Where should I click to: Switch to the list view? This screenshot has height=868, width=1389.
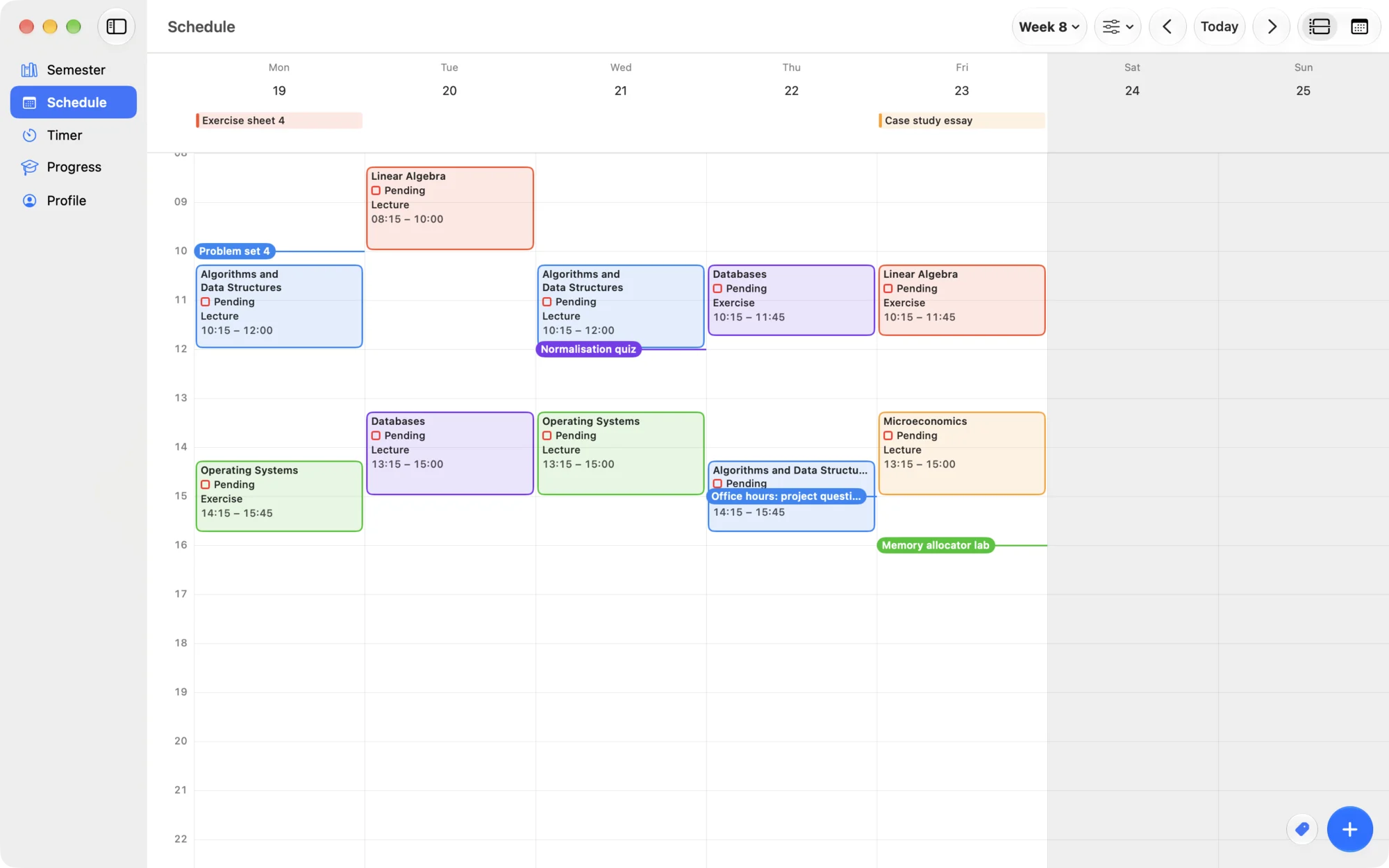point(1320,27)
